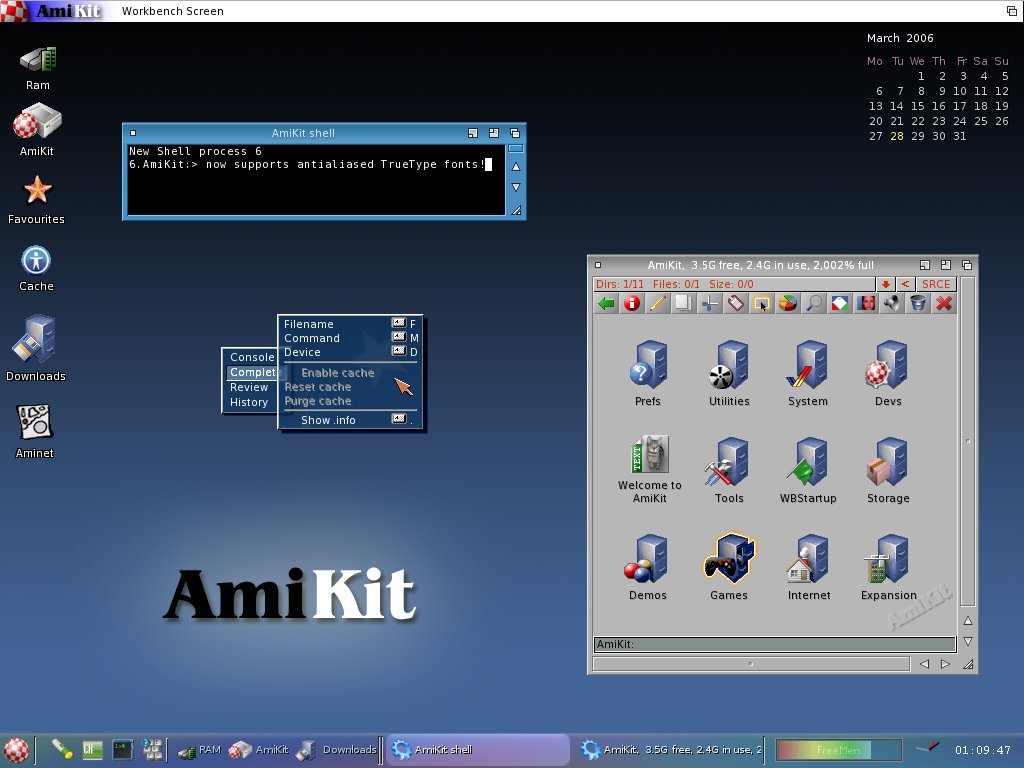Open the Ram disk desktop icon
Screen dimensions: 1024x768
pos(38,68)
